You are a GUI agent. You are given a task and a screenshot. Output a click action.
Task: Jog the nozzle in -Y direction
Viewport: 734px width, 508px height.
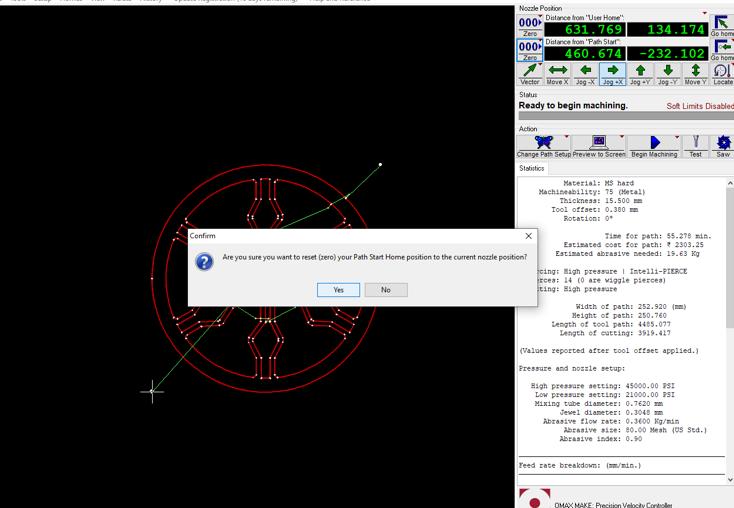pyautogui.click(x=668, y=74)
